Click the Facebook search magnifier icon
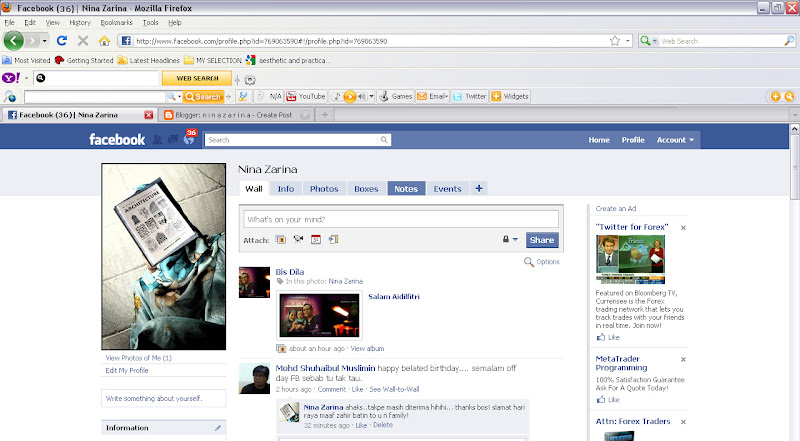Image resolution: width=800 pixels, height=441 pixels. [384, 139]
